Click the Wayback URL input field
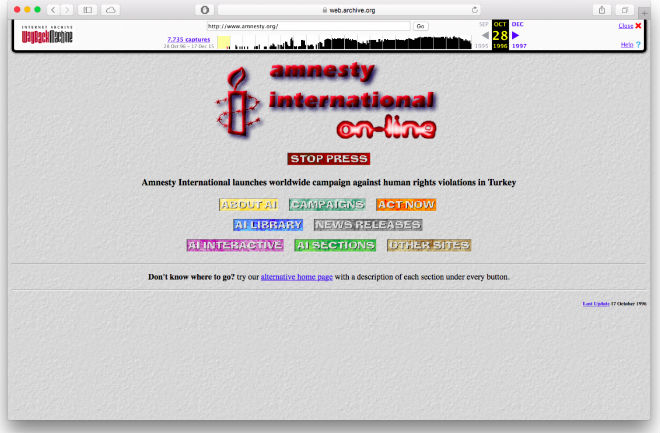This screenshot has height=433, width=660. [308, 26]
